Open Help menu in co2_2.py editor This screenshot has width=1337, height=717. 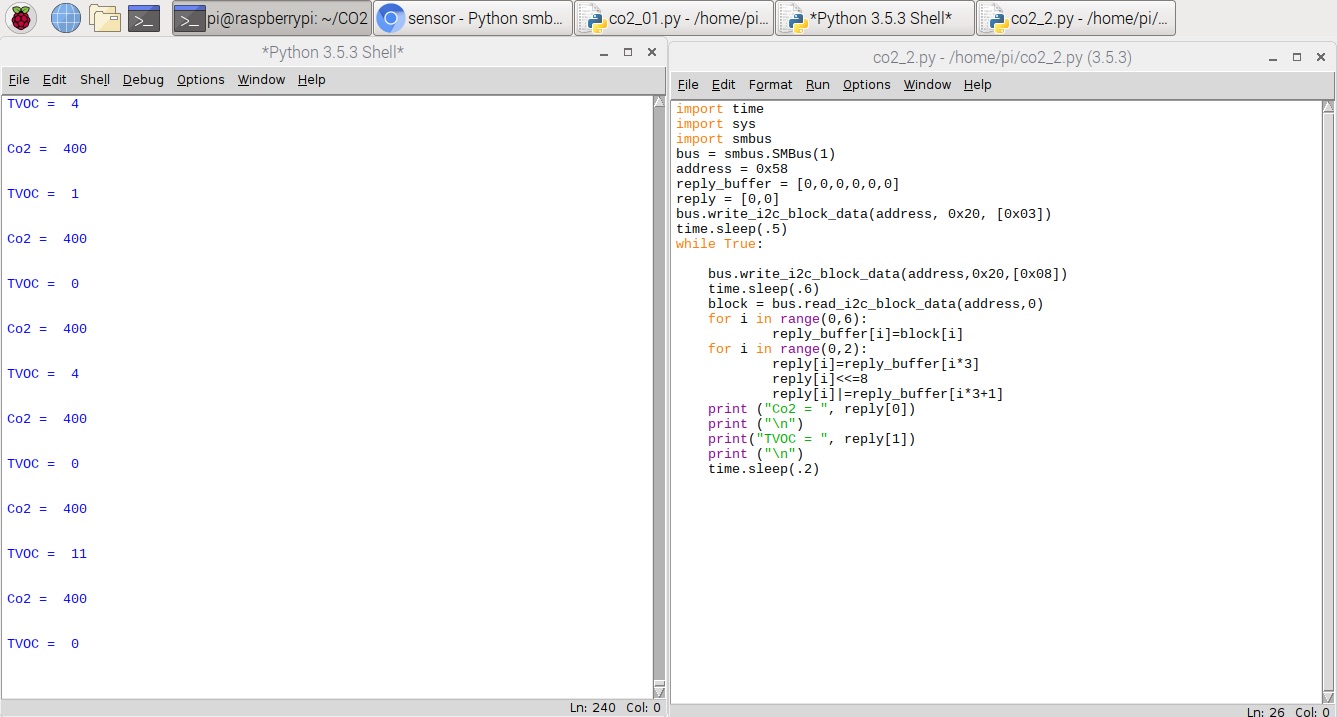pyautogui.click(x=978, y=85)
